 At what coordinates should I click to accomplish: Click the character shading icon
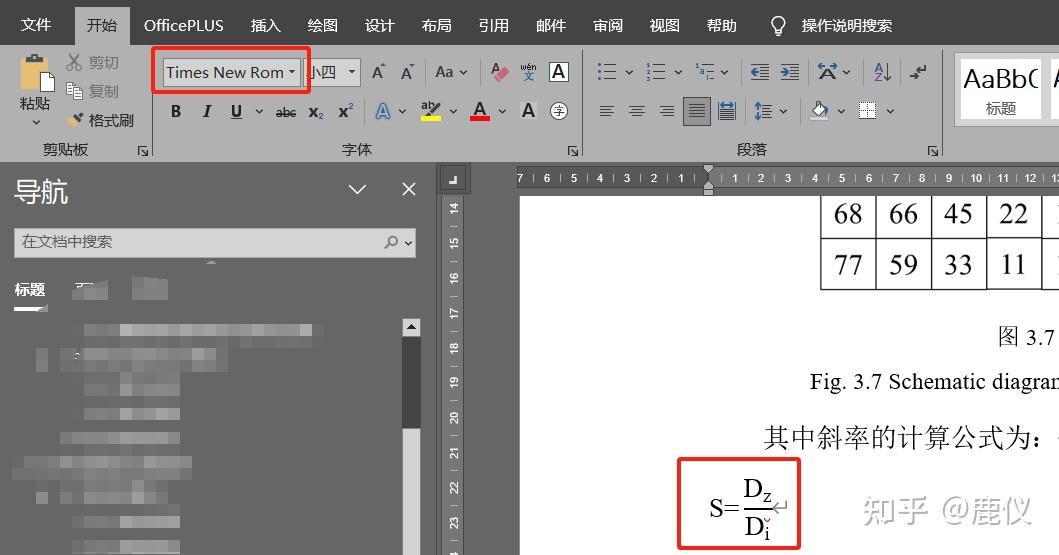[528, 111]
